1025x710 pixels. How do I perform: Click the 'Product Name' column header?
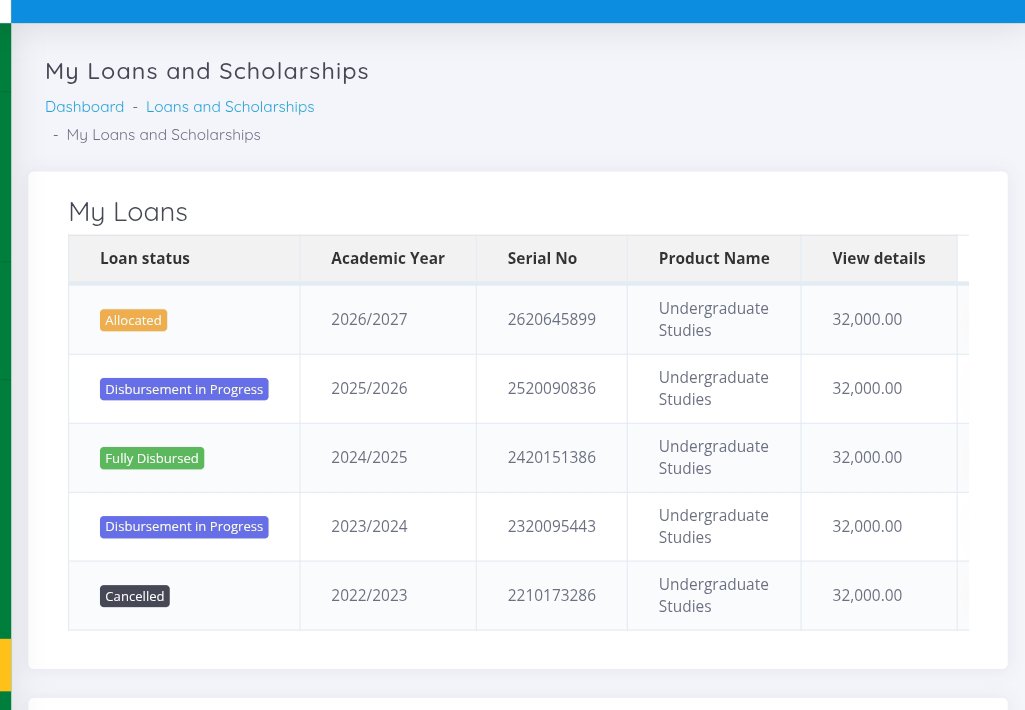tap(714, 258)
